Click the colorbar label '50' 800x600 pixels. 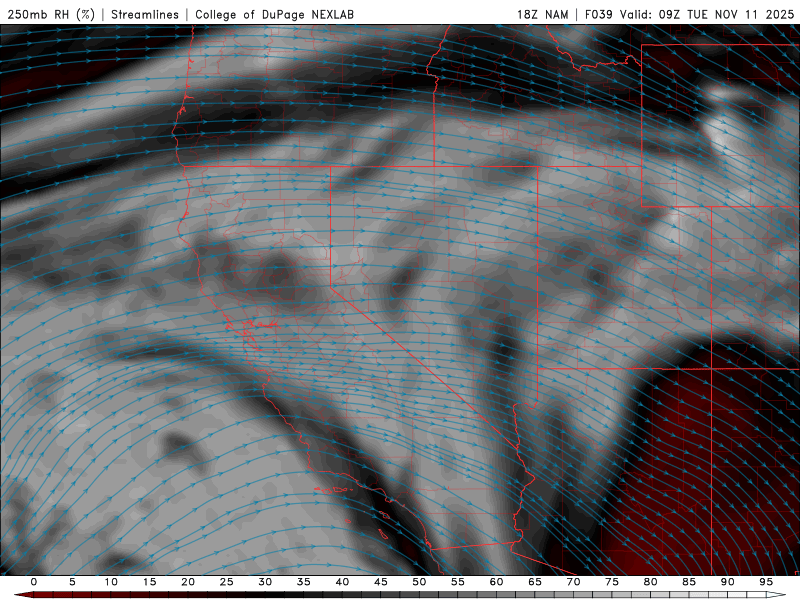419,582
